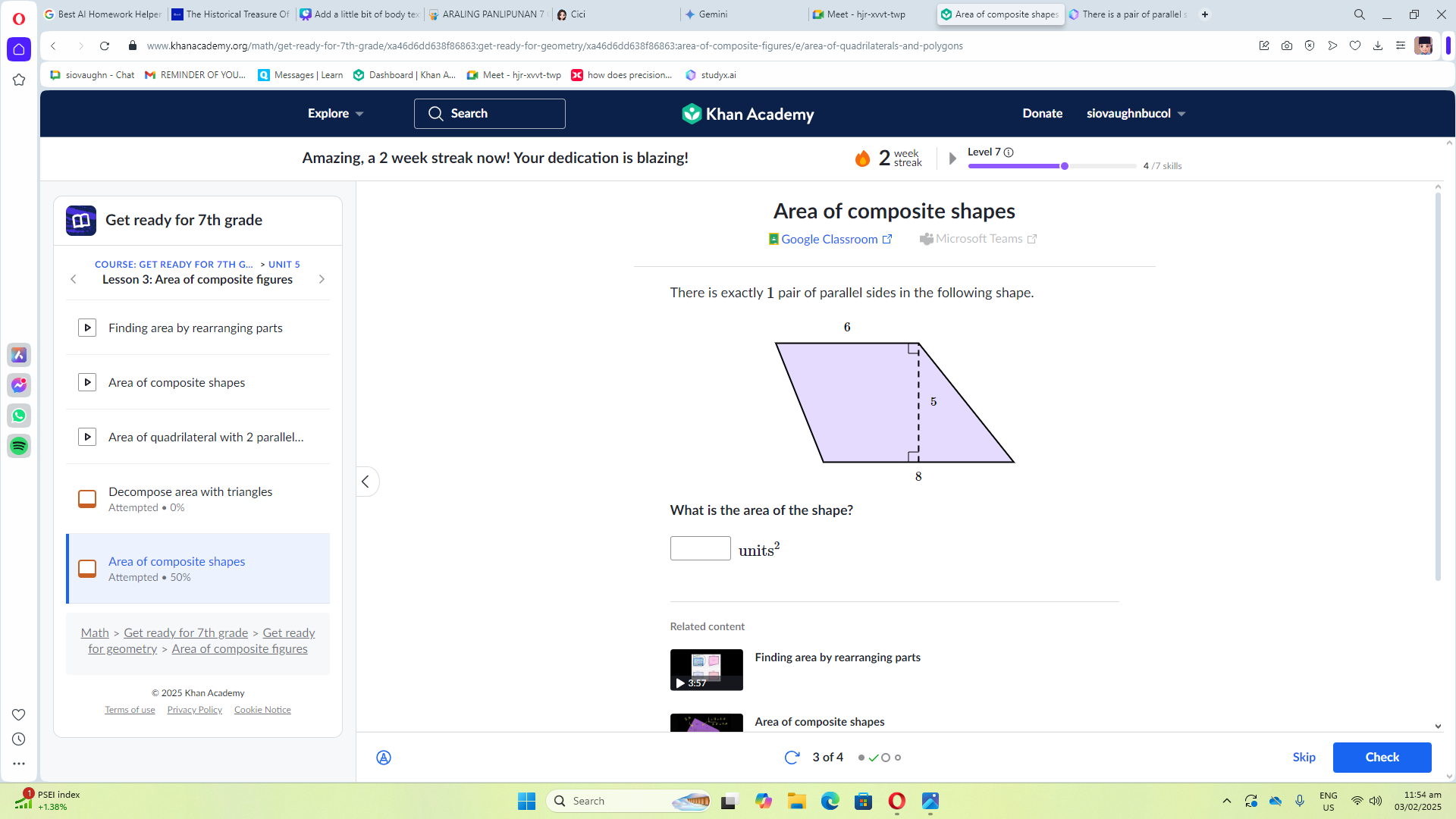
Task: Go back to the previous page
Action: point(53,45)
